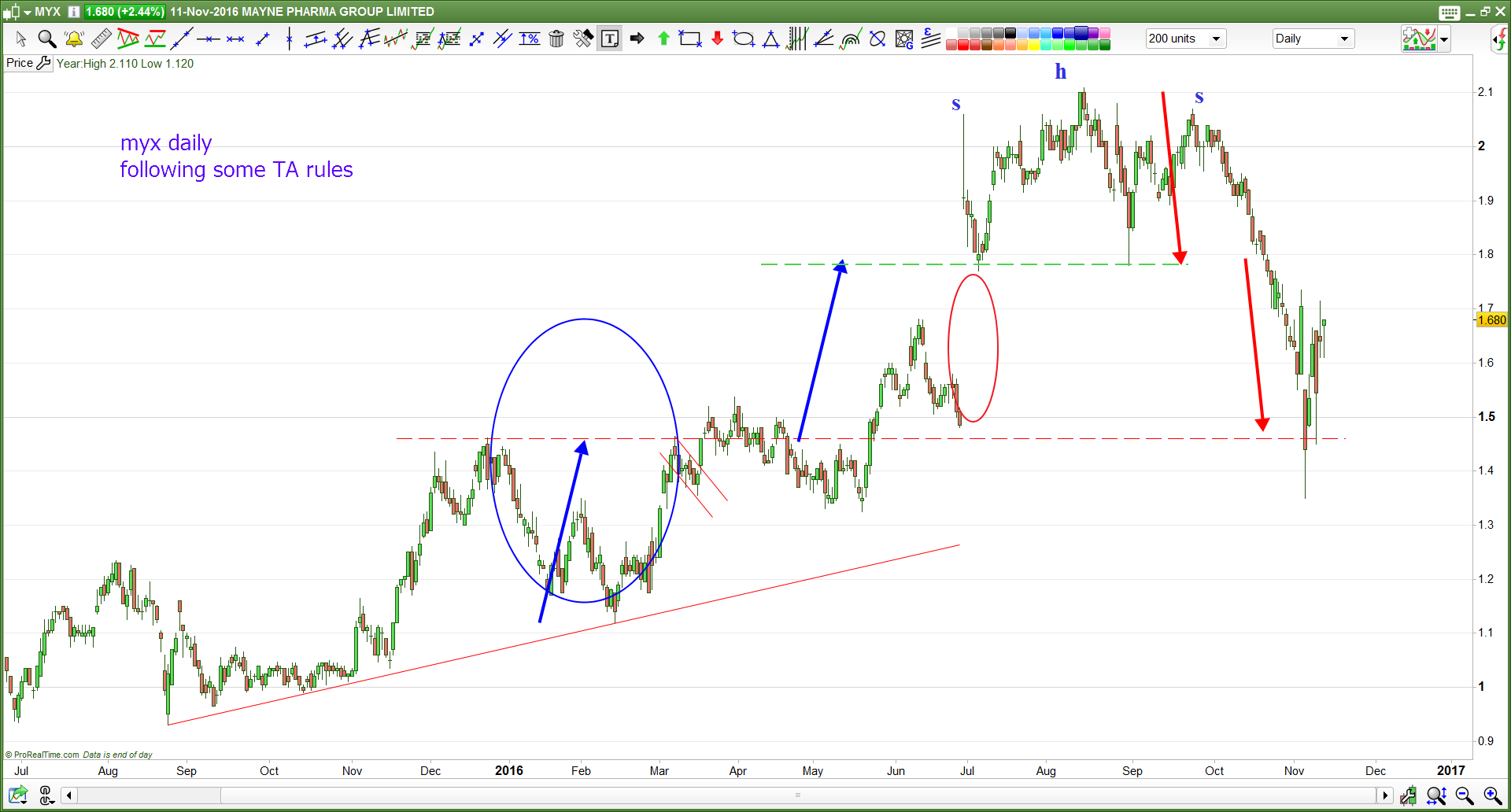Viewport: 1511px width, 812px height.
Task: Select the percentage change measurement tool
Action: click(530, 39)
